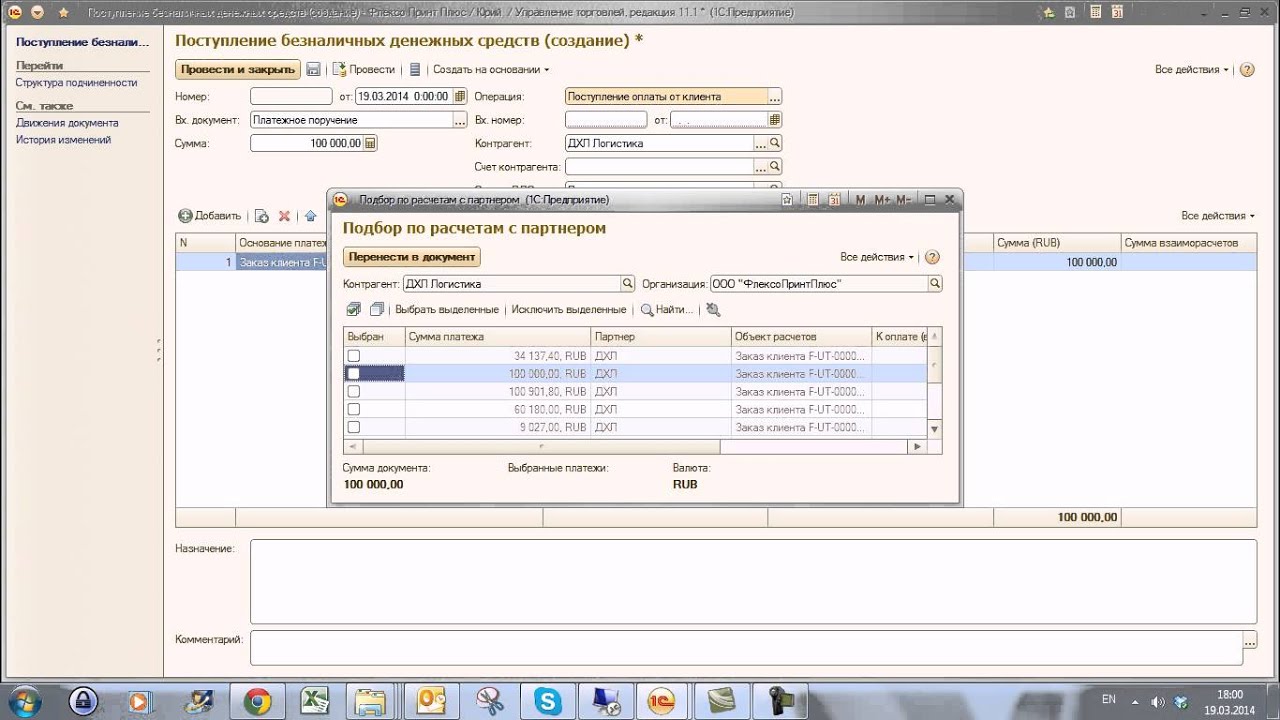Click ellipsis button at Комментарий field end
Viewport: 1280px width, 720px height.
tap(1250, 640)
